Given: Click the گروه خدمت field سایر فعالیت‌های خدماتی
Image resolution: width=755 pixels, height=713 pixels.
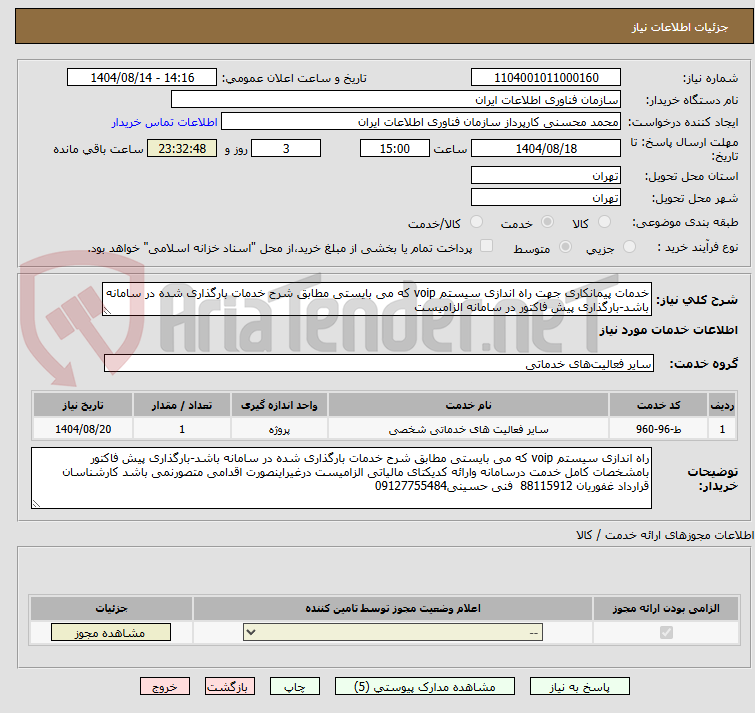Looking at the screenshot, I should [378, 363].
